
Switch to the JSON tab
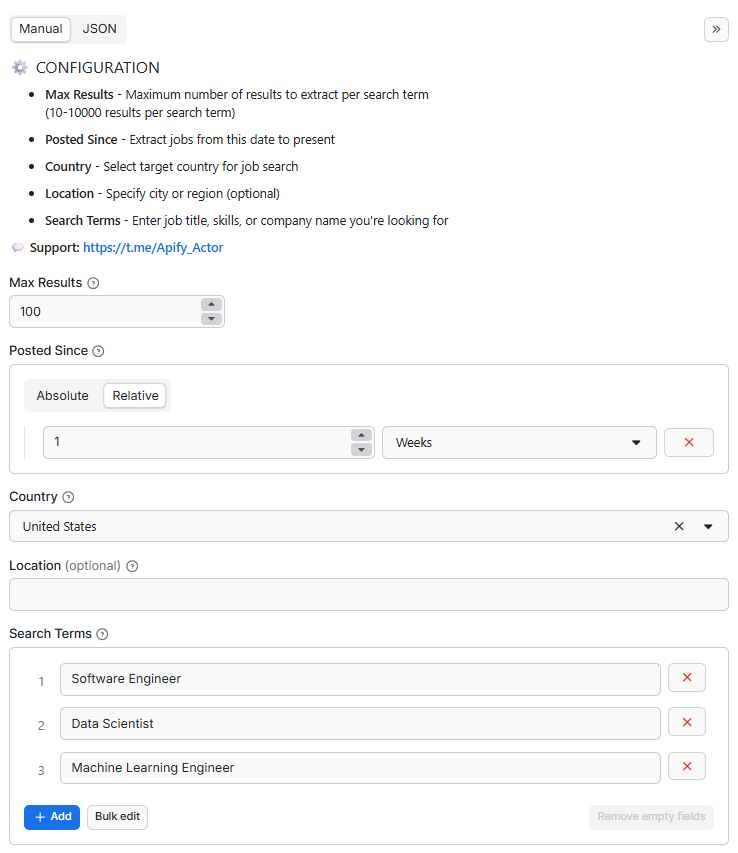point(99,29)
